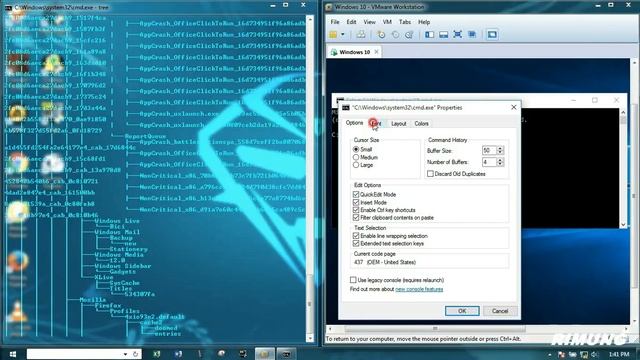The image size is (640, 360).
Task: Click Cancel in the Properties dialog
Action: coord(500,311)
